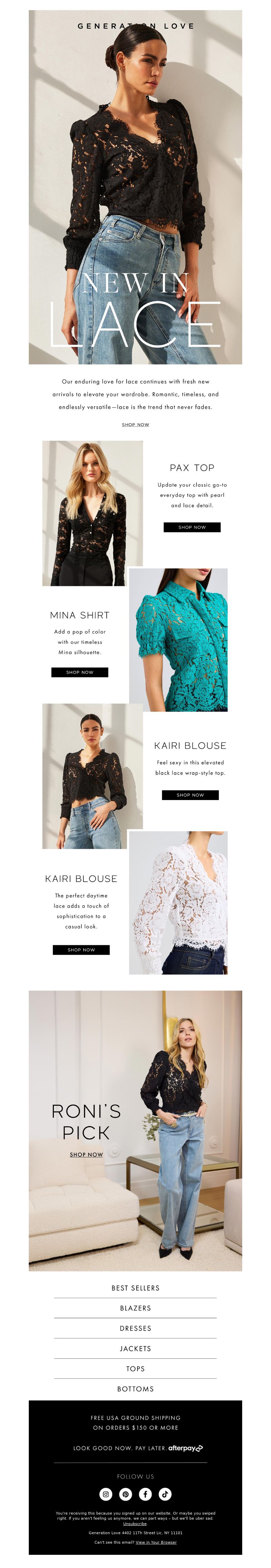This screenshot has height=1568, width=271.
Task: Open the Jackets menu item
Action: click(135, 1348)
